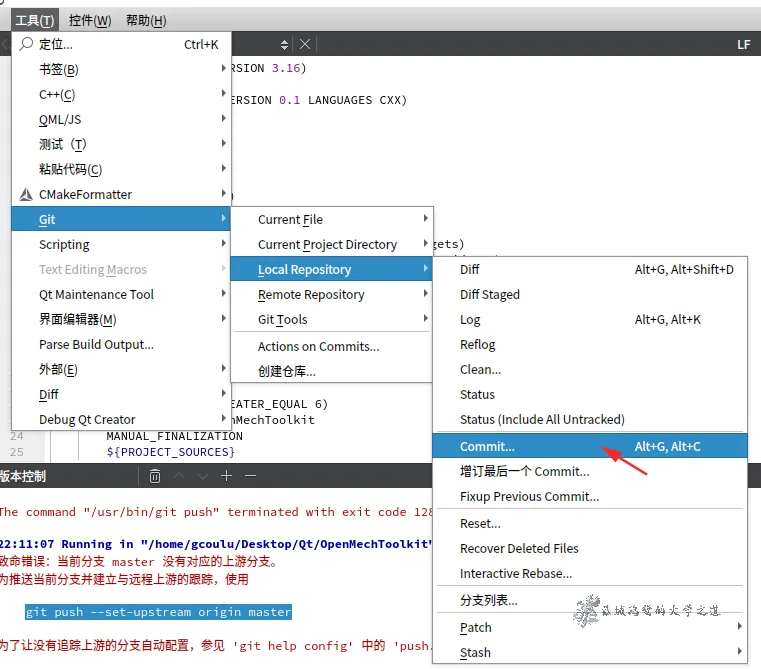Click the LF line ending indicator
This screenshot has width=761, height=669.
click(743, 44)
